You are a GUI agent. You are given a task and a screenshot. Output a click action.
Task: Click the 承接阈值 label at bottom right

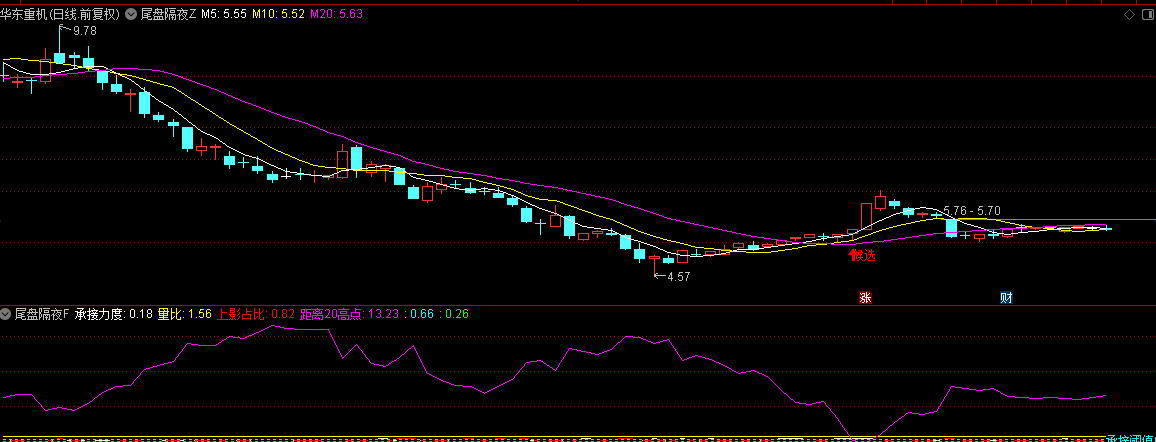click(x=1131, y=438)
